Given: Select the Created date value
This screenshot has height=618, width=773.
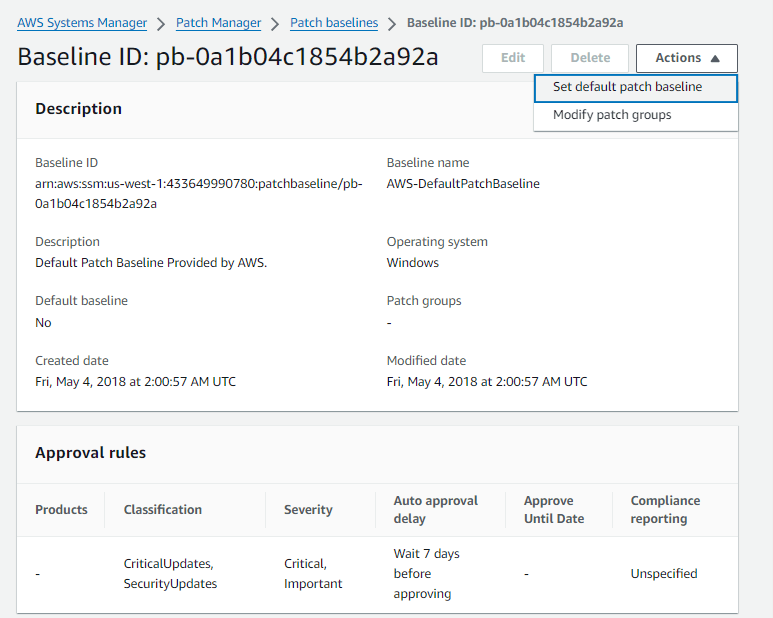Looking at the screenshot, I should (x=136, y=382).
